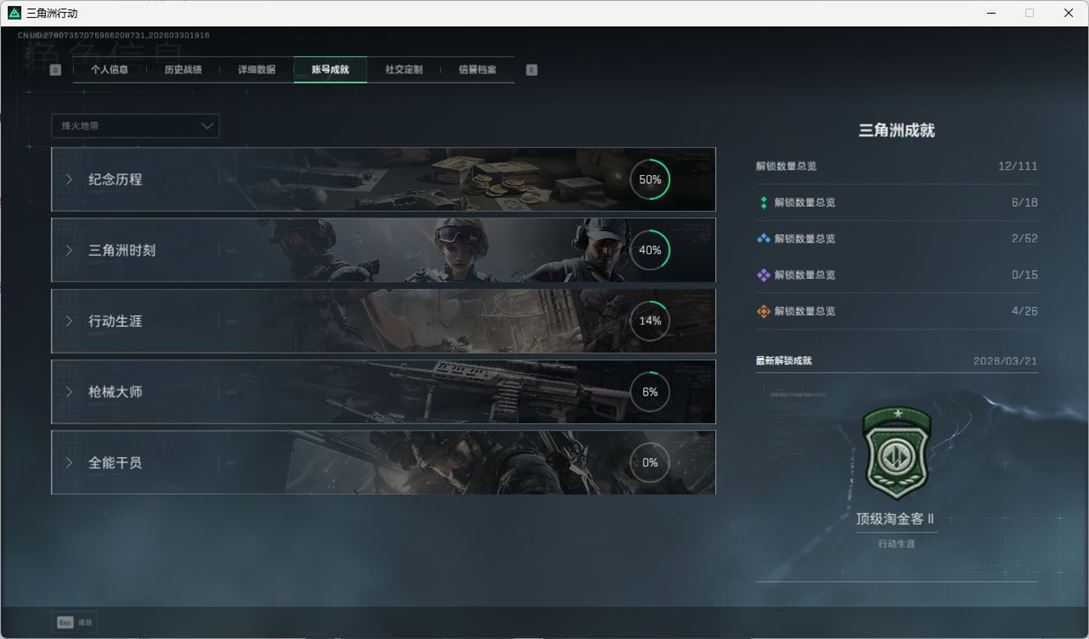The height and width of the screenshot is (639, 1089).
Task: Click the 6% progress ring of 枪械大师
Action: (x=649, y=392)
